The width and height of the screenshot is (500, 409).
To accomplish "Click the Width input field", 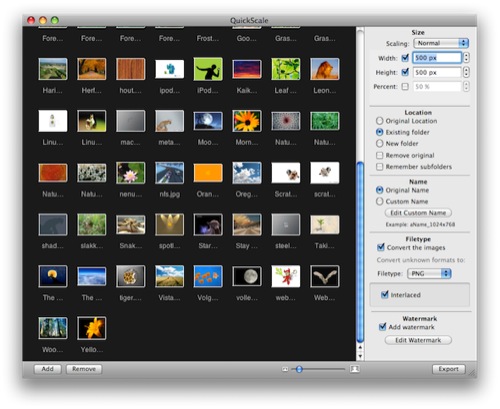I will 437,58.
